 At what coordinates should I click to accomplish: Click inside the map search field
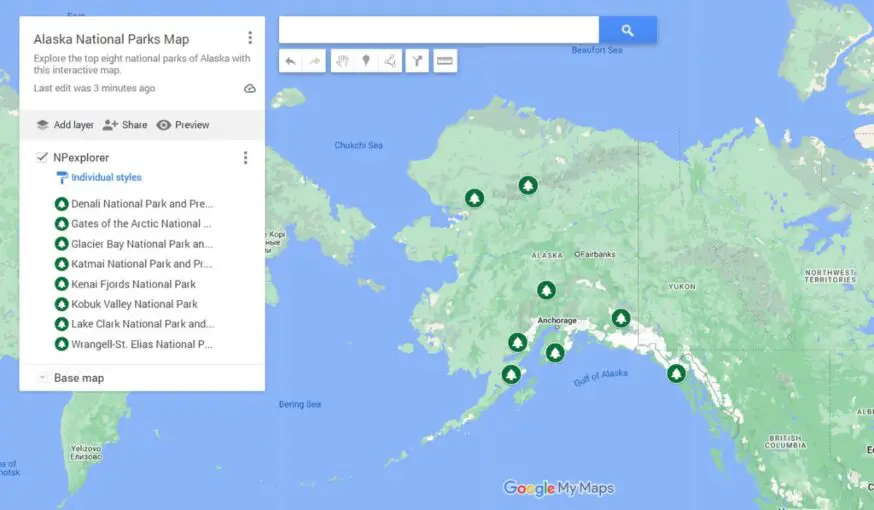click(438, 30)
